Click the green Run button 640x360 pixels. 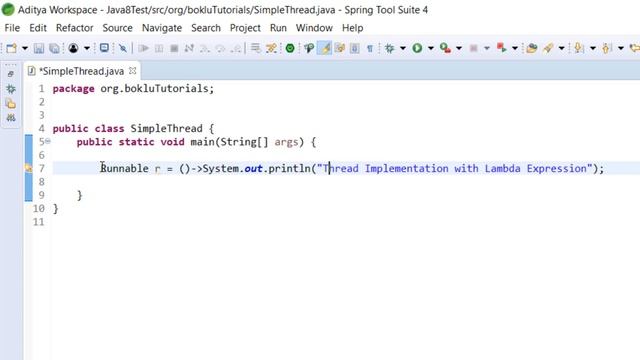tap(417, 49)
